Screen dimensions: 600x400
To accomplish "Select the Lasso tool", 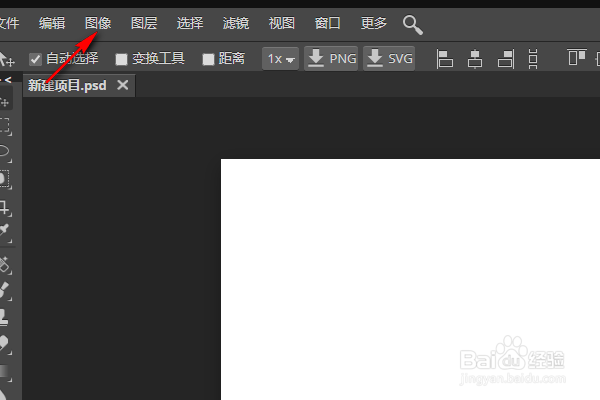I will coord(5,152).
